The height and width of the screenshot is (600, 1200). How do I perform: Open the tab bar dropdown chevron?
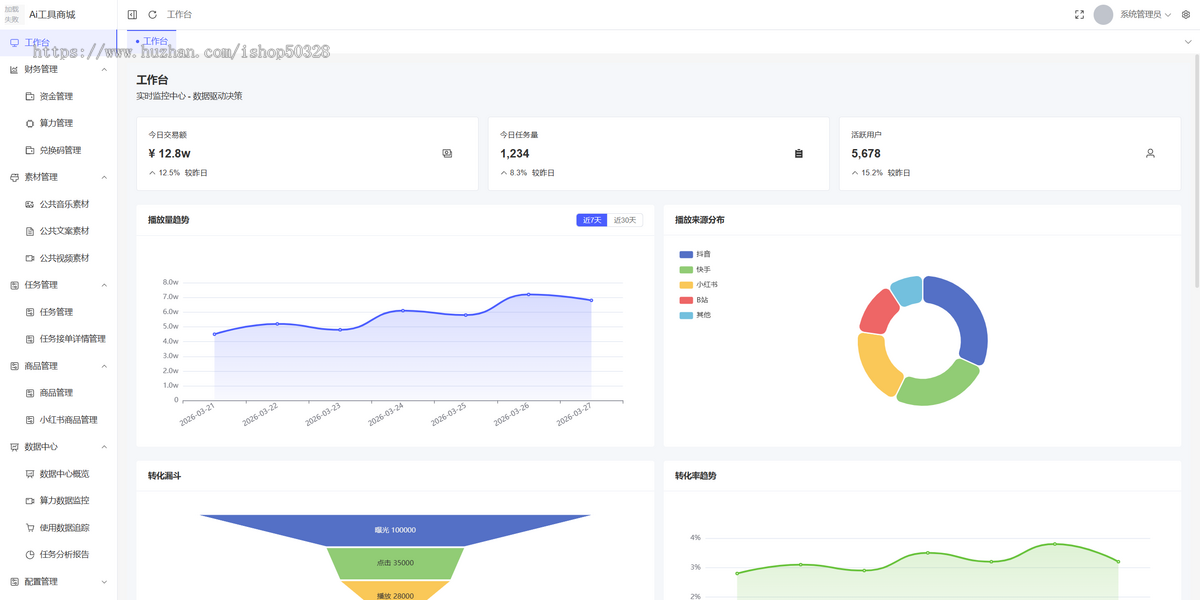pyautogui.click(x=1188, y=42)
